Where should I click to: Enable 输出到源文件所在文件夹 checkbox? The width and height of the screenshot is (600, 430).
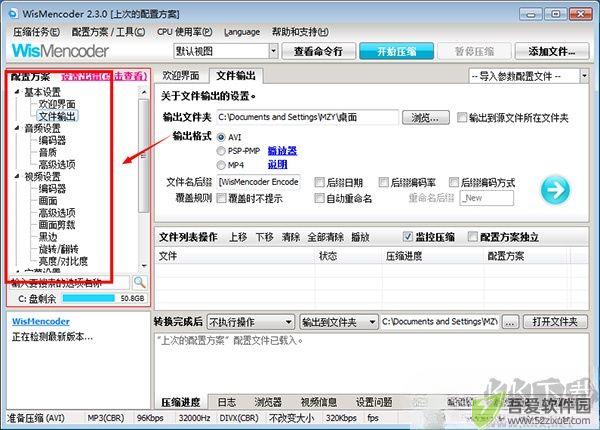pos(462,117)
